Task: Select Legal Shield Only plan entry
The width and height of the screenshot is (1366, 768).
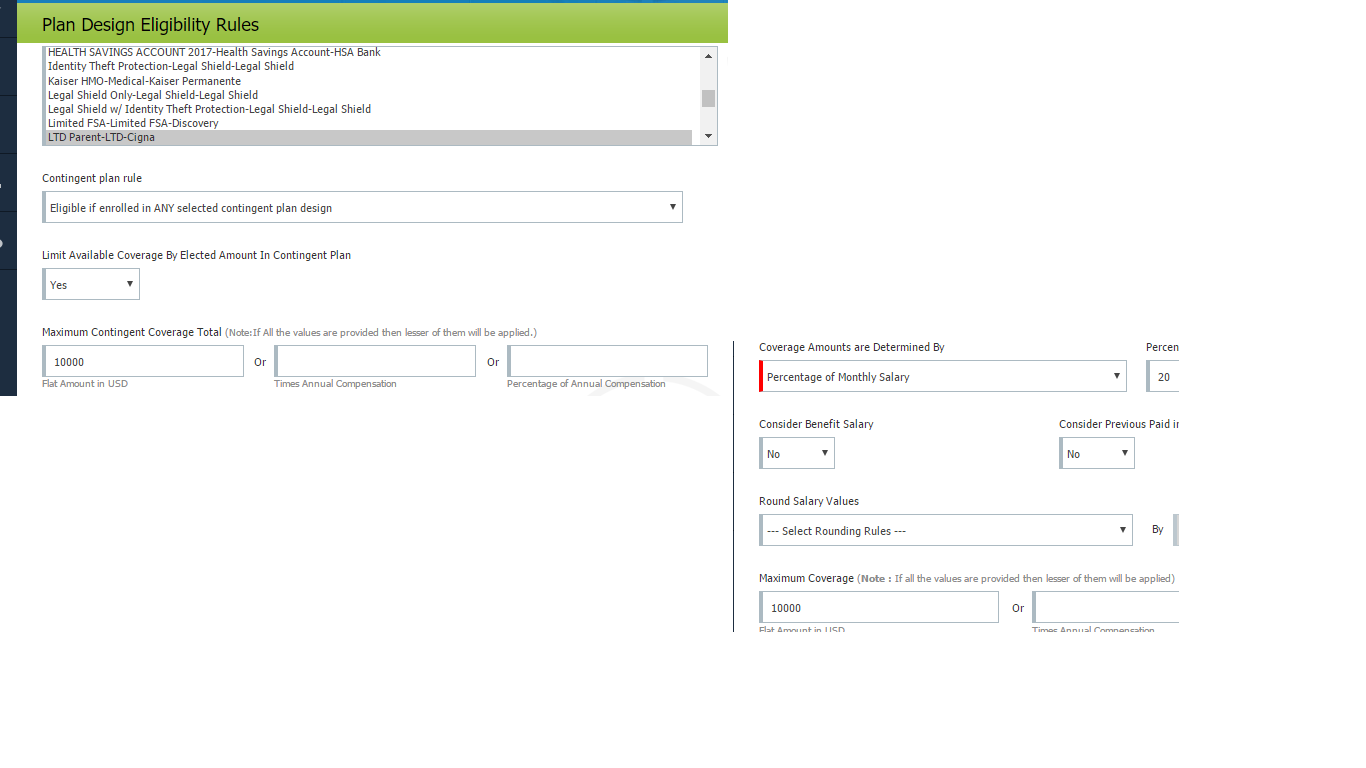Action: pos(153,95)
